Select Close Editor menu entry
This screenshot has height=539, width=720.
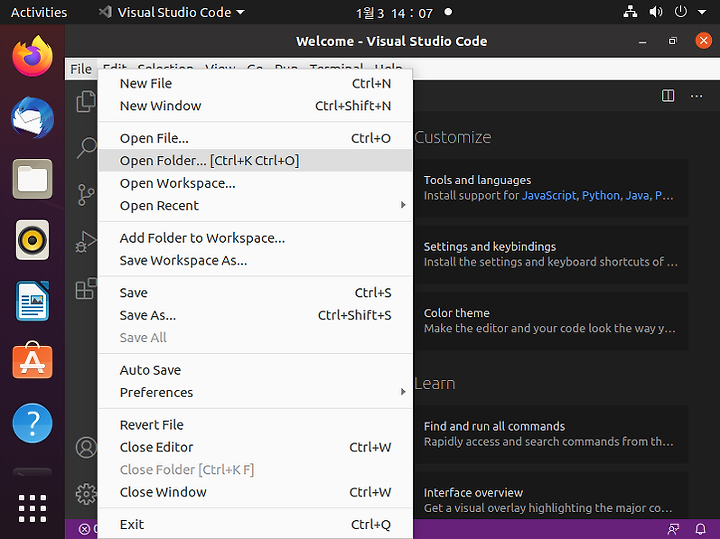point(255,448)
